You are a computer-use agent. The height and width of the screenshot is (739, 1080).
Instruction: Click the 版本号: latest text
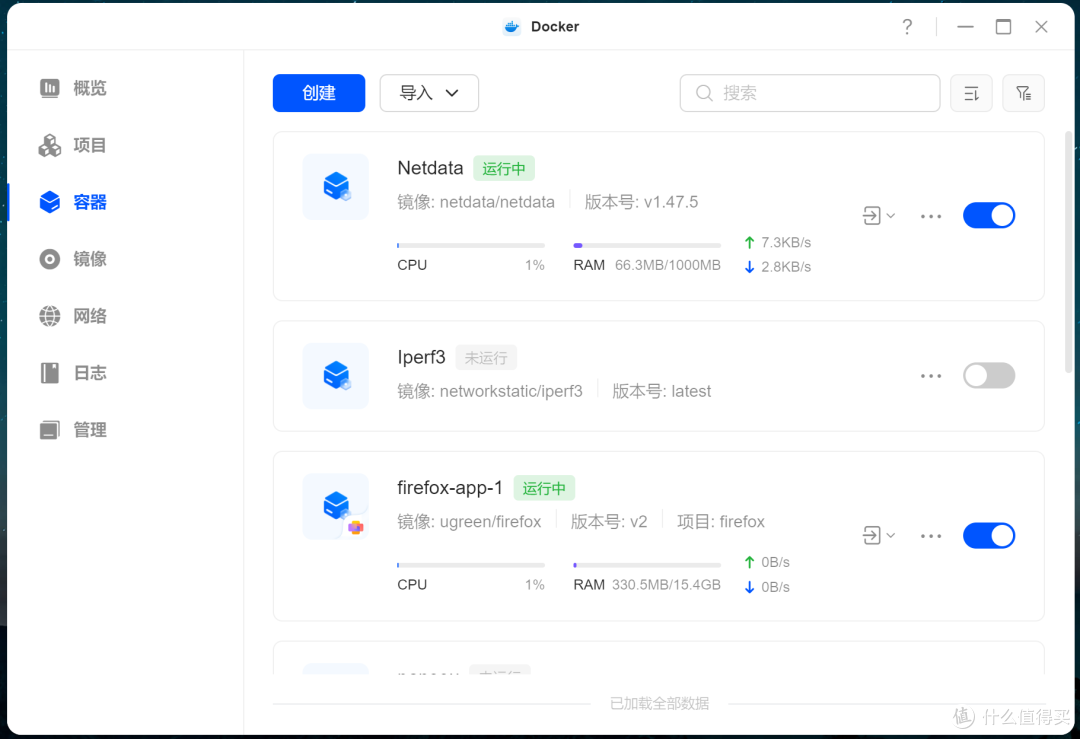(661, 391)
